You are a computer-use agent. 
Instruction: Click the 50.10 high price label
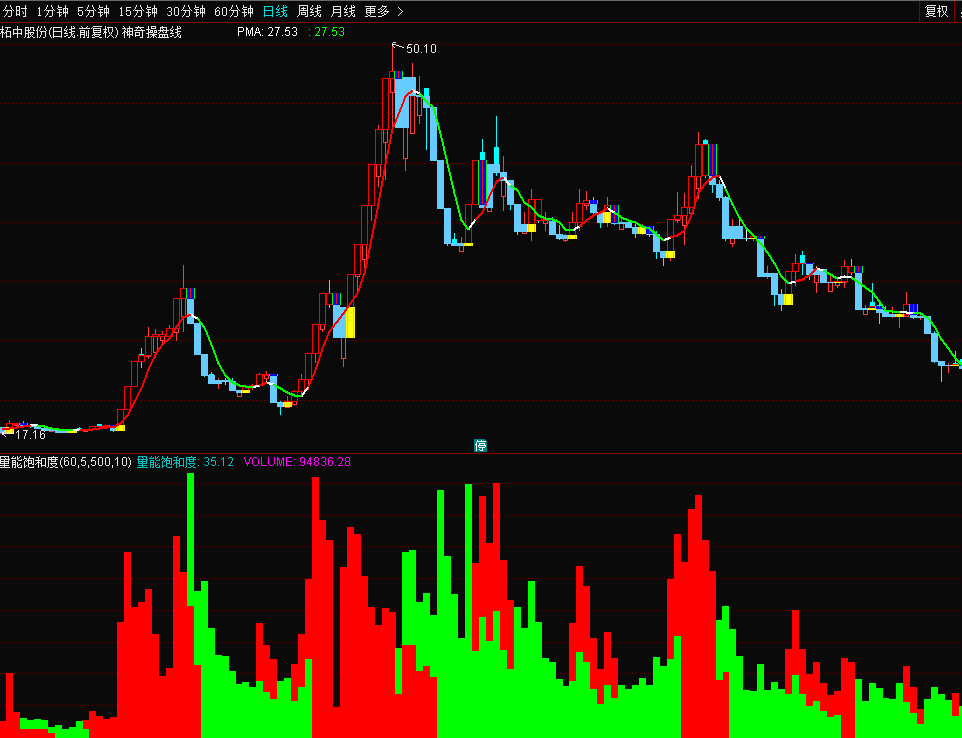coord(421,48)
